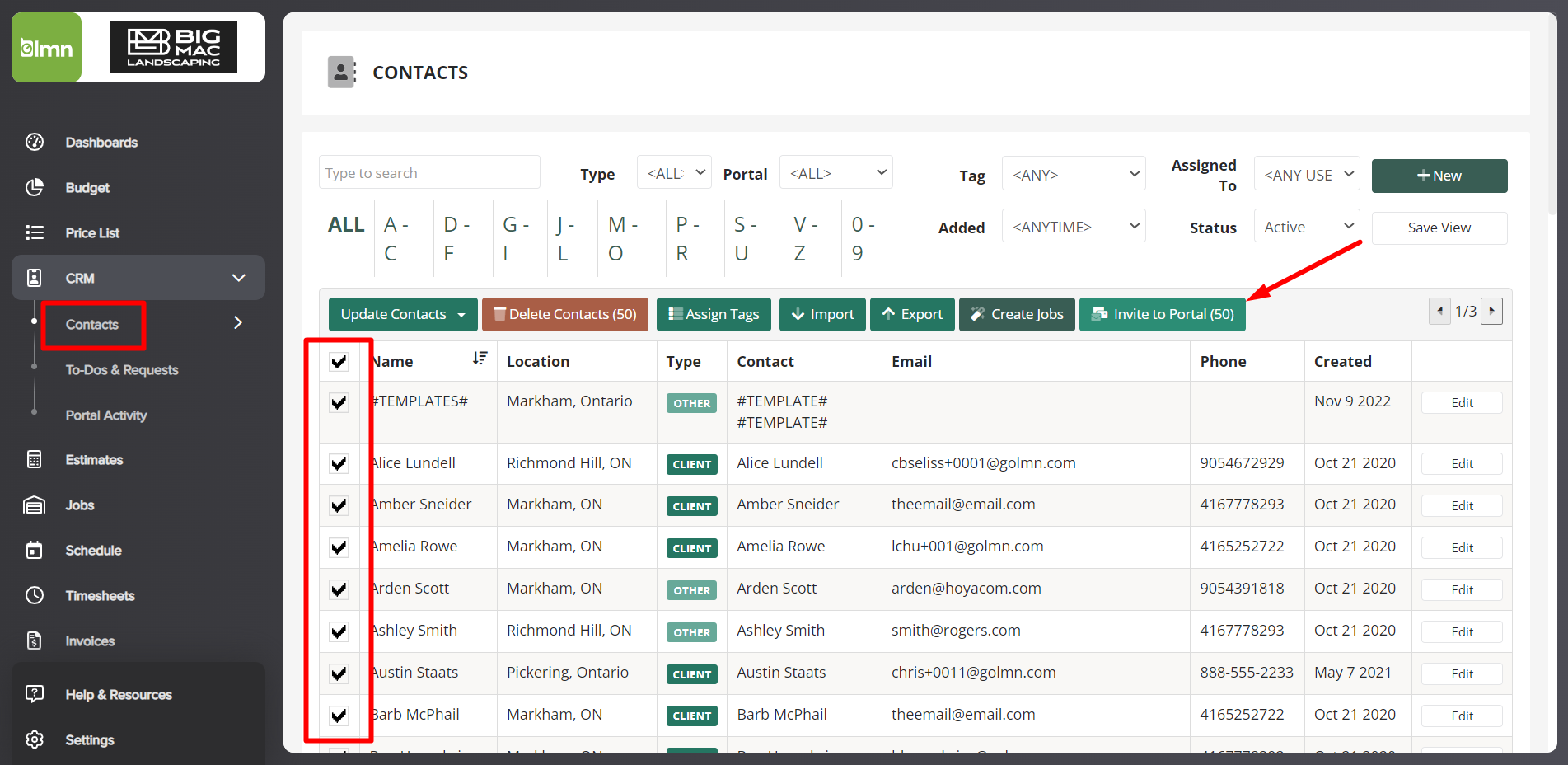The width and height of the screenshot is (1568, 765).
Task: Filter contacts by 0 - 9
Action: coord(864,238)
